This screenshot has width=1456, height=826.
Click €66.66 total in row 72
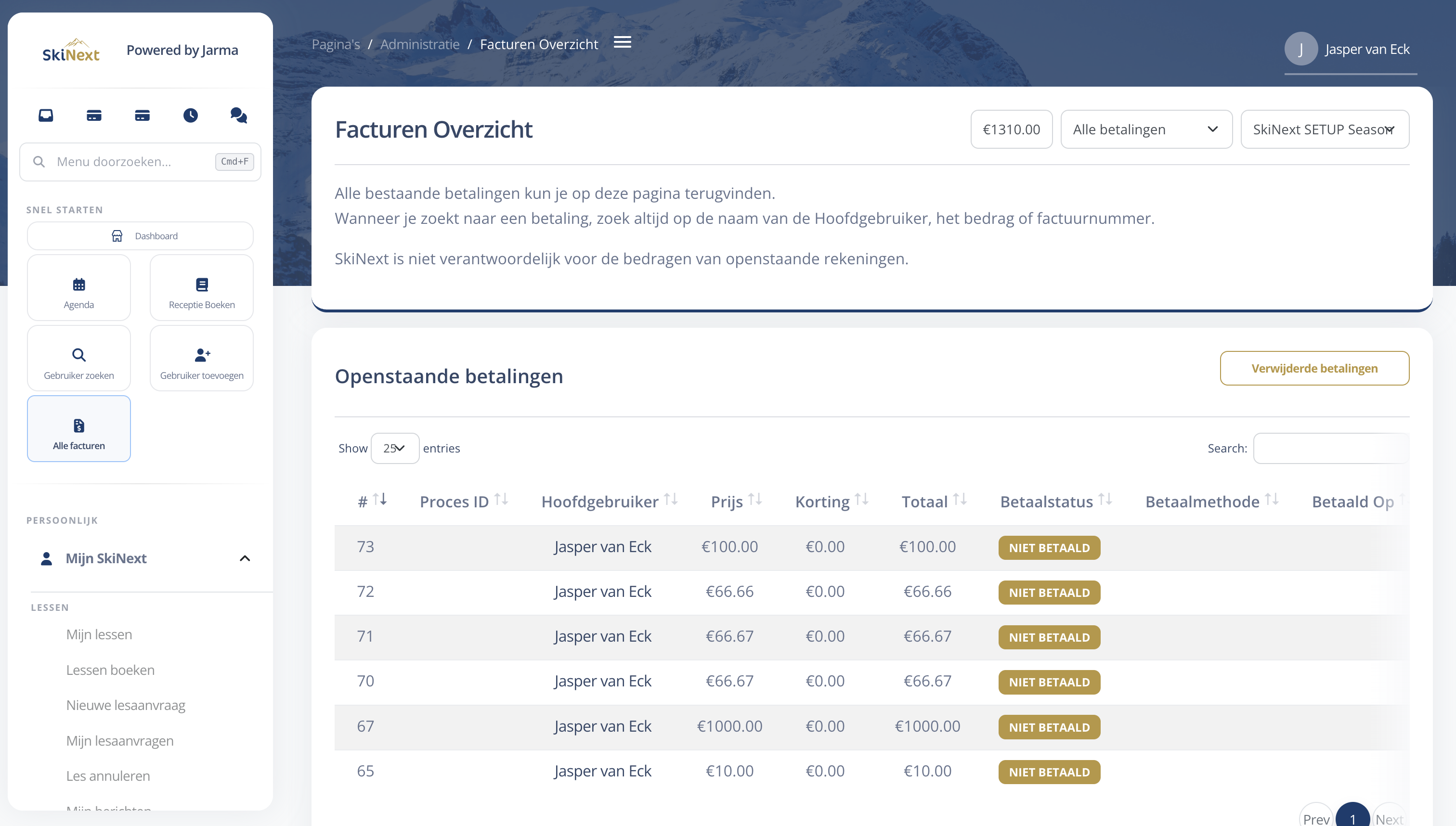(x=927, y=591)
